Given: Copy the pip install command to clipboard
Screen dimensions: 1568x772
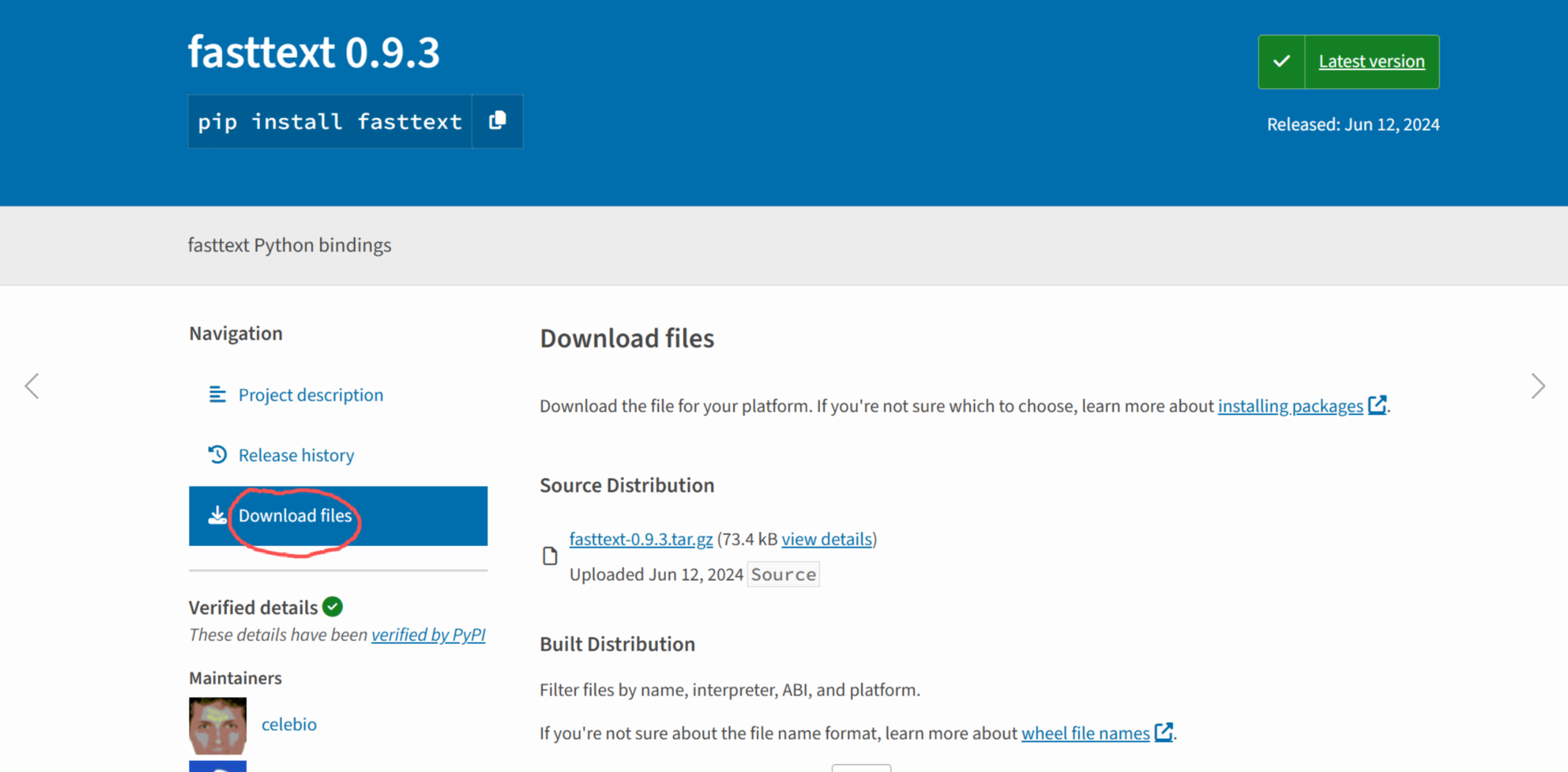Looking at the screenshot, I should click(497, 121).
